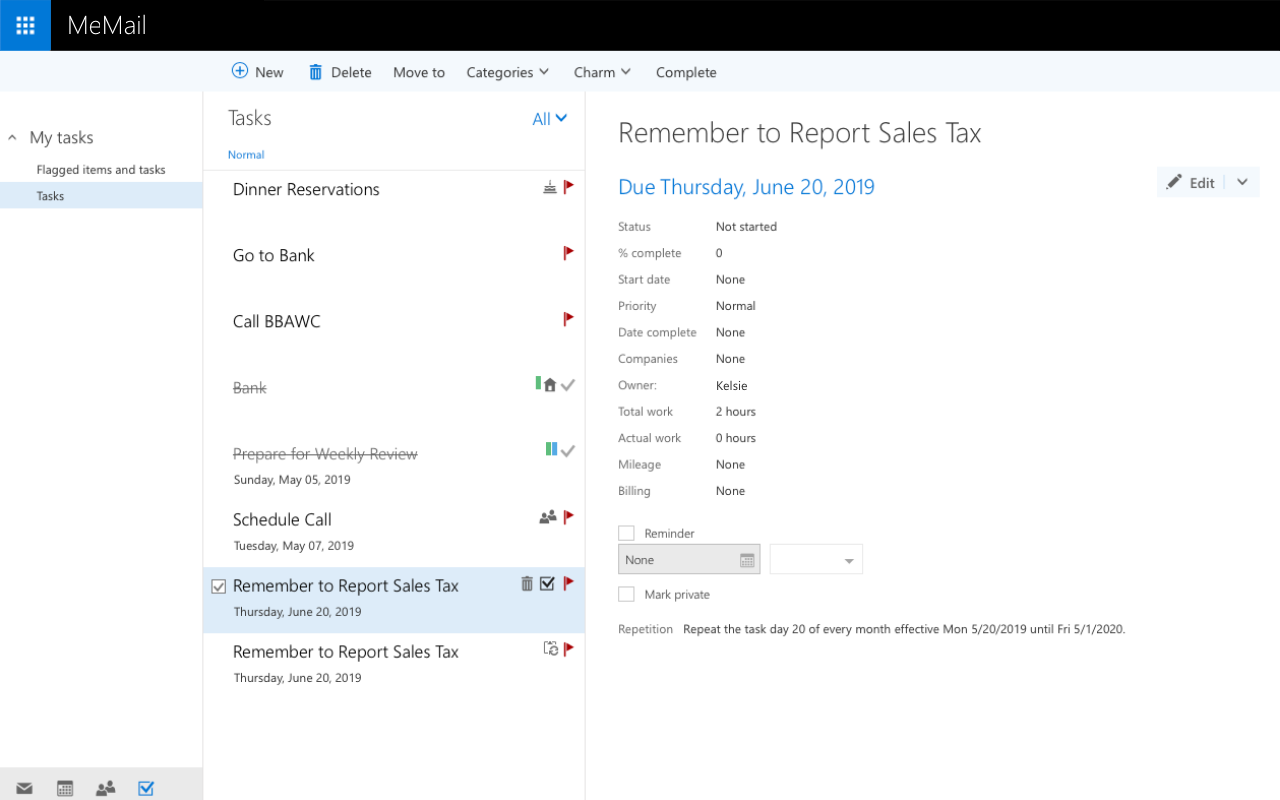Uncheck the Remember to Report Sales Tax checkbox
The width and height of the screenshot is (1280, 800).
tap(217, 585)
